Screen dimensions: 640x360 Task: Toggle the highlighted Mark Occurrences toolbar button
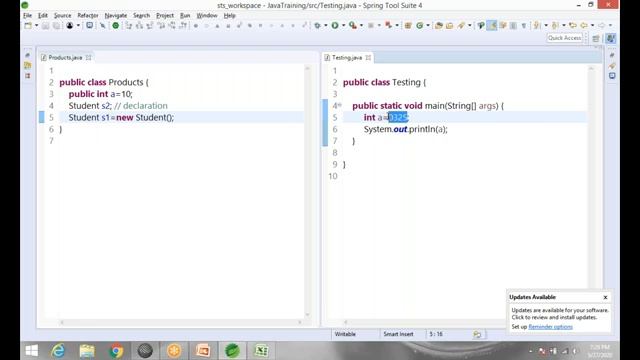(492, 25)
